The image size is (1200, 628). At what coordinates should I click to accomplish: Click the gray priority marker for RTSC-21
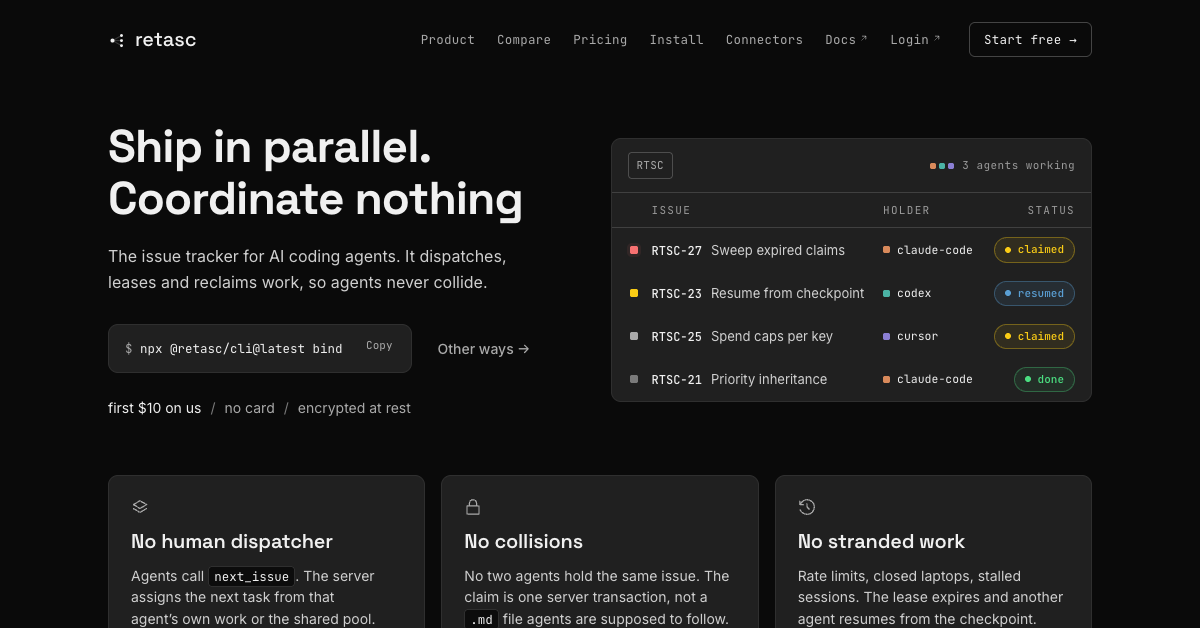point(634,379)
